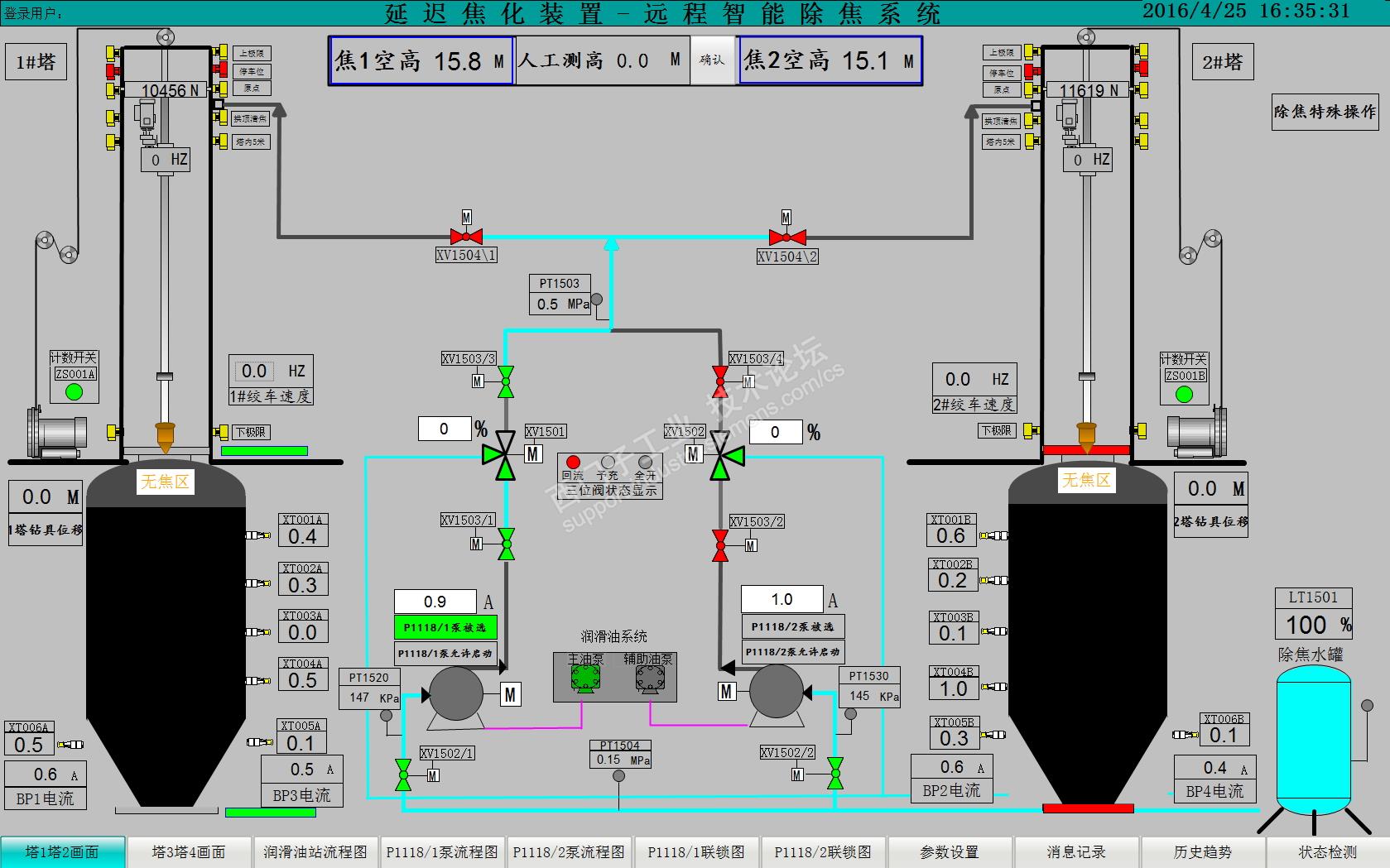Click the XT006A sensor probe icon
The width and height of the screenshot is (1390, 868).
click(70, 745)
